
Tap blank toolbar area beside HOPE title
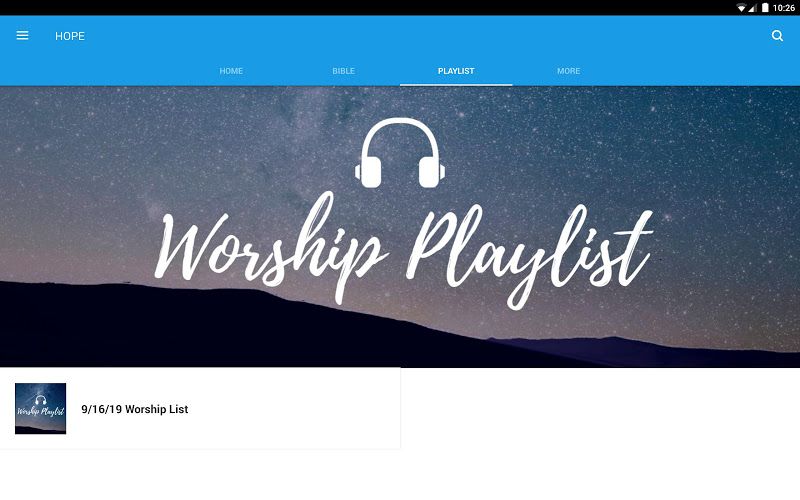point(408,36)
